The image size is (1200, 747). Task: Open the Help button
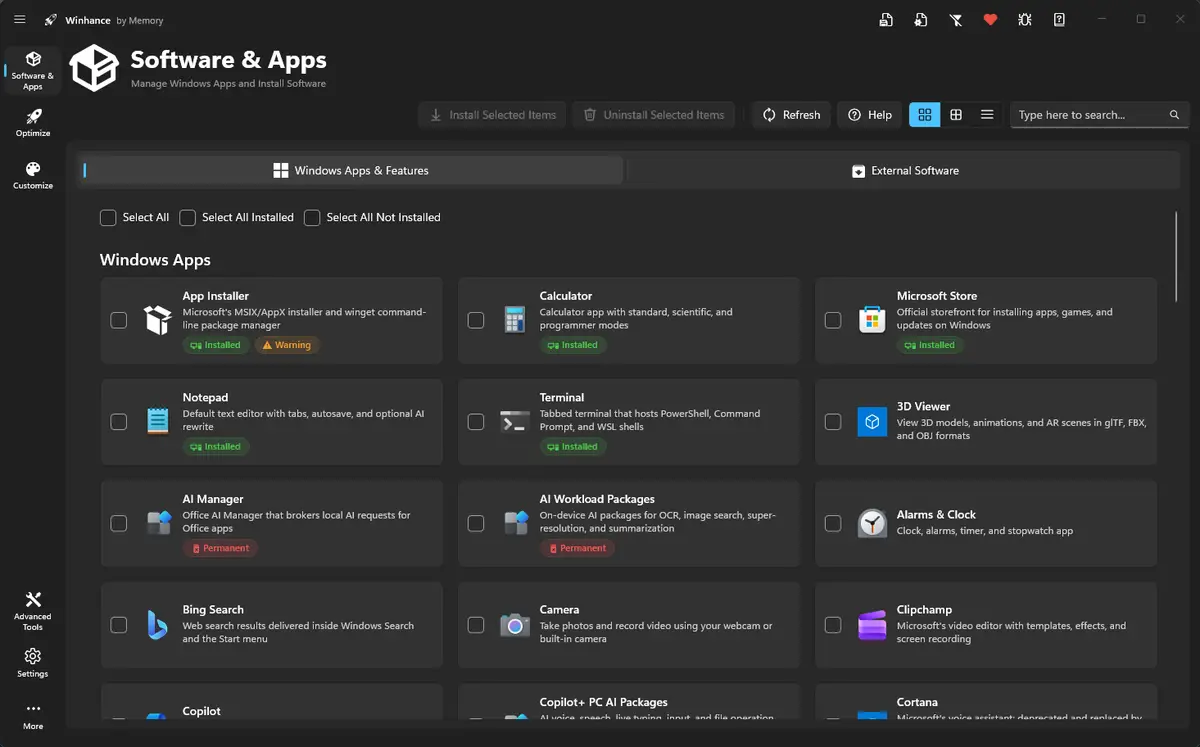point(869,115)
